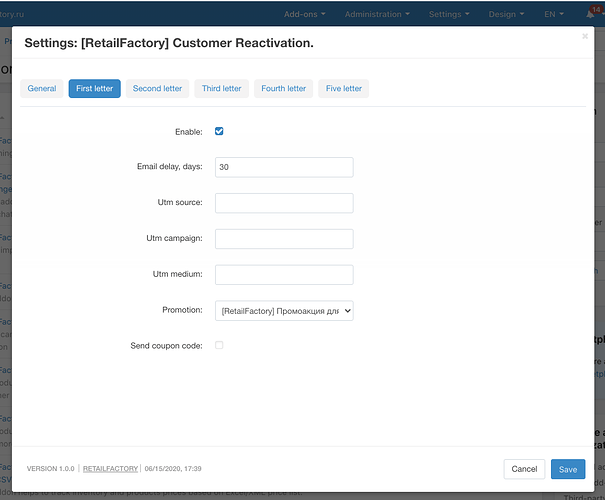
Task: Switch to the Fourth letter tab
Action: [284, 88]
